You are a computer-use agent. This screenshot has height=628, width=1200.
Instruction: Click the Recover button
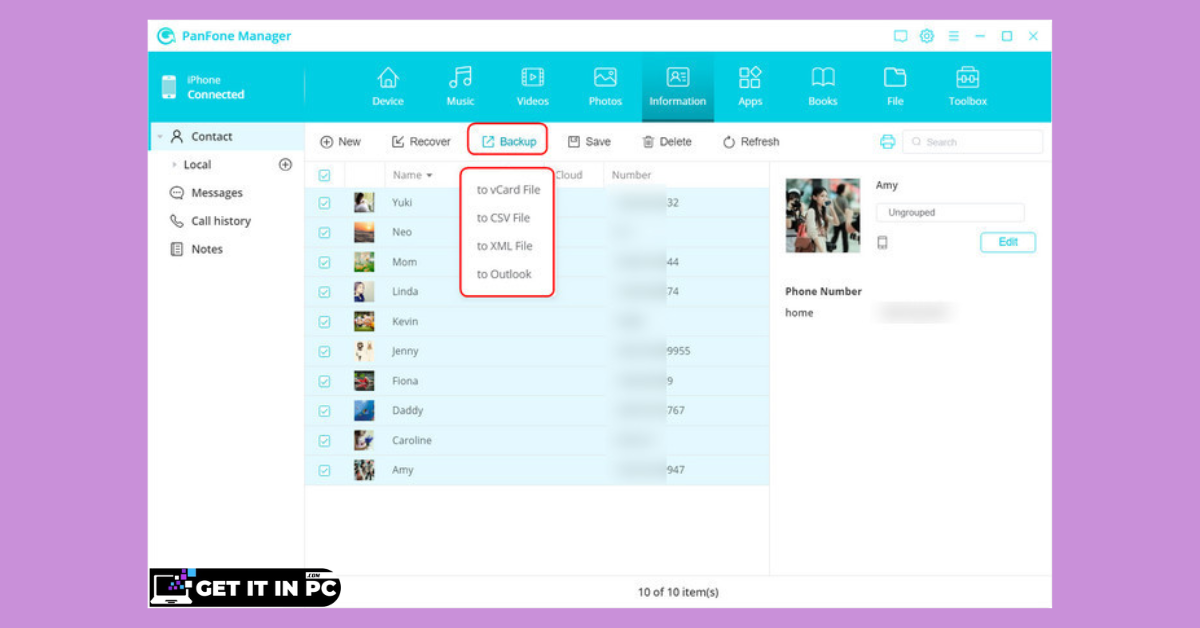(x=421, y=142)
